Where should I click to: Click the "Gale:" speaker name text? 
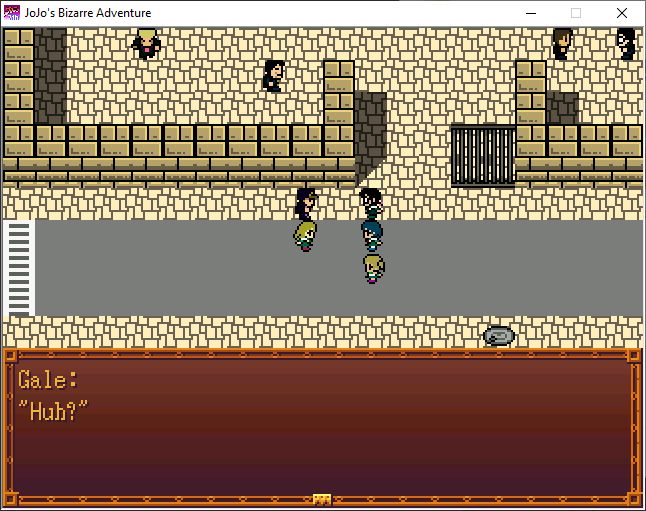pos(48,380)
